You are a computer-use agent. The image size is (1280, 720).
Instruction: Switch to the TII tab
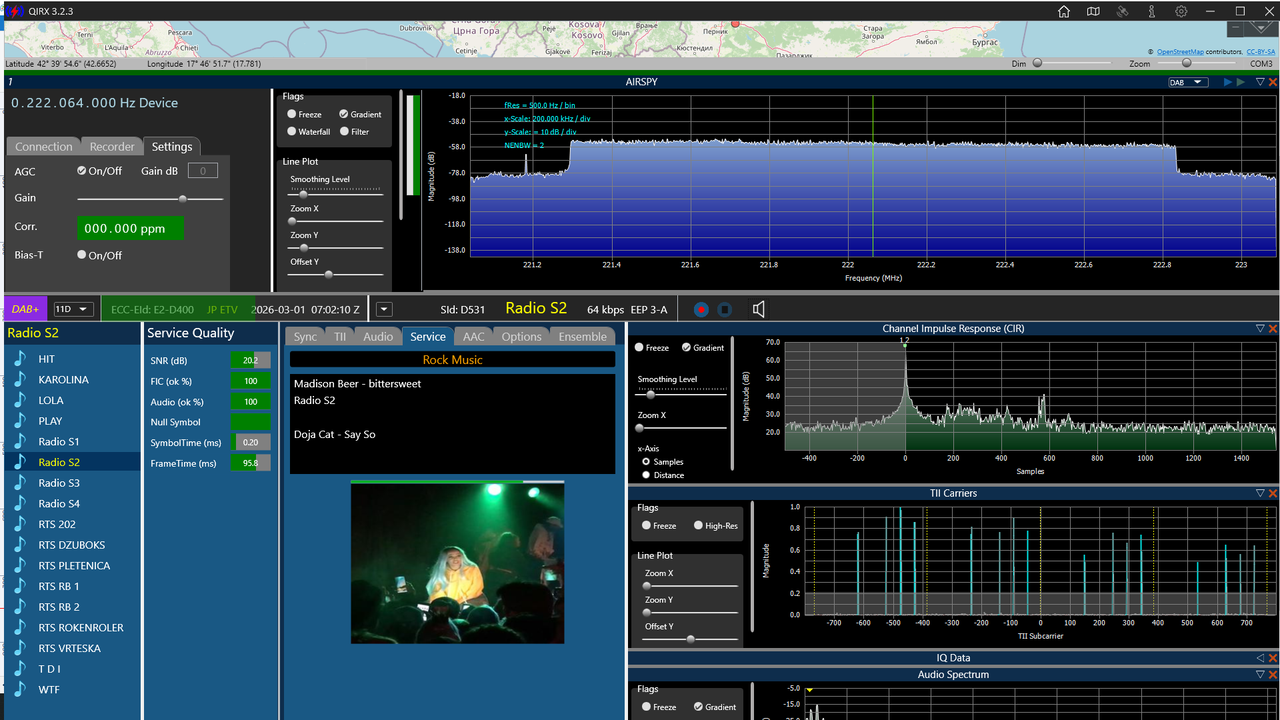click(x=340, y=337)
